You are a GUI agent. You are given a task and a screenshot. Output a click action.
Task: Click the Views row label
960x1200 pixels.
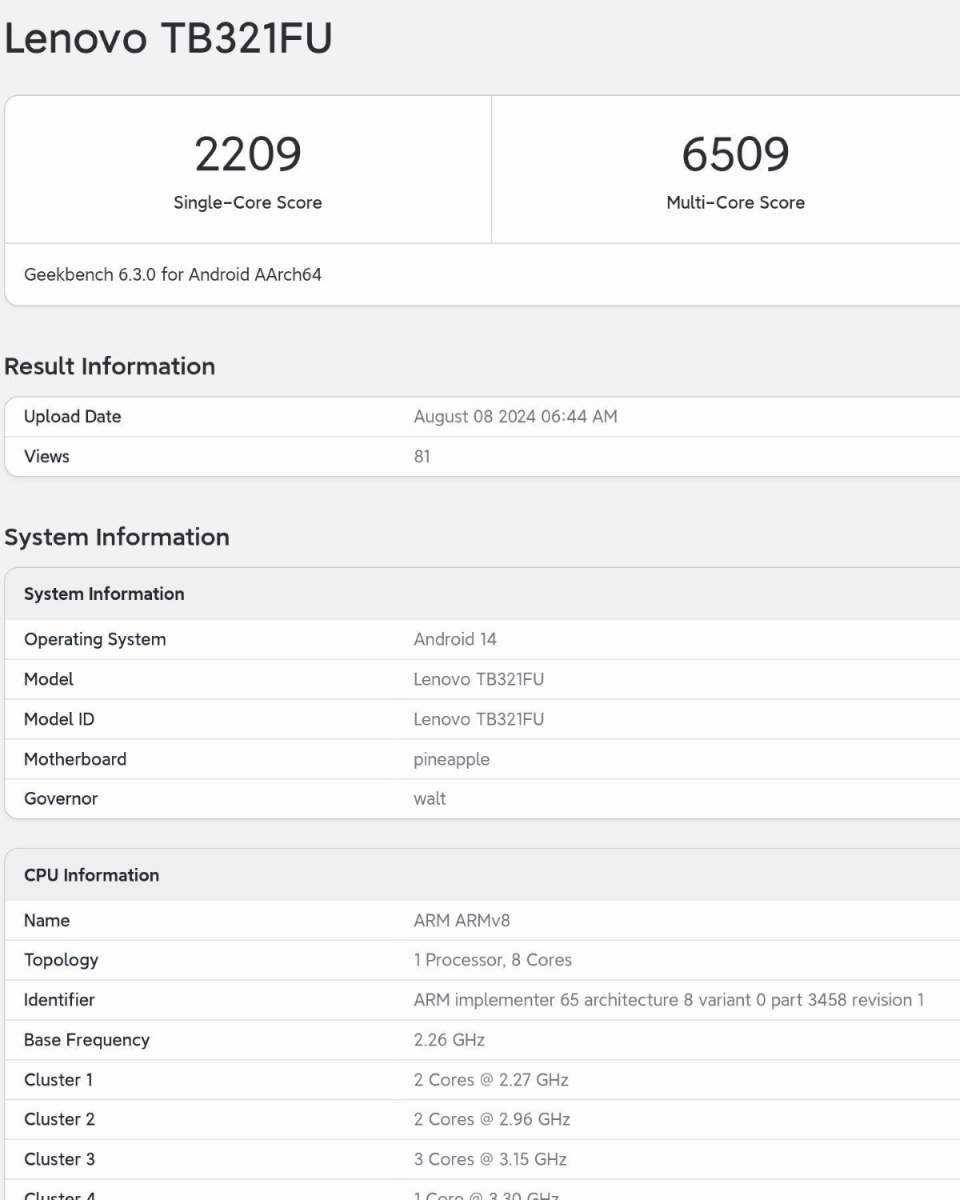[47, 456]
